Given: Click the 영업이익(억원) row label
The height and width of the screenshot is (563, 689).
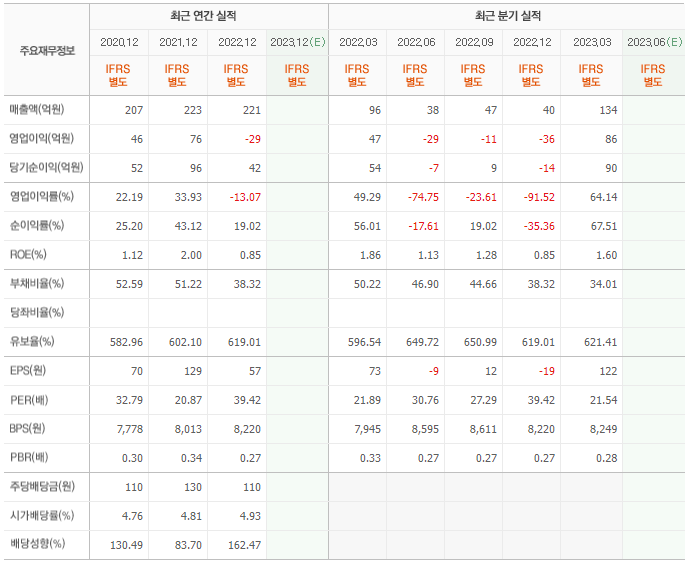Looking at the screenshot, I should [42, 138].
